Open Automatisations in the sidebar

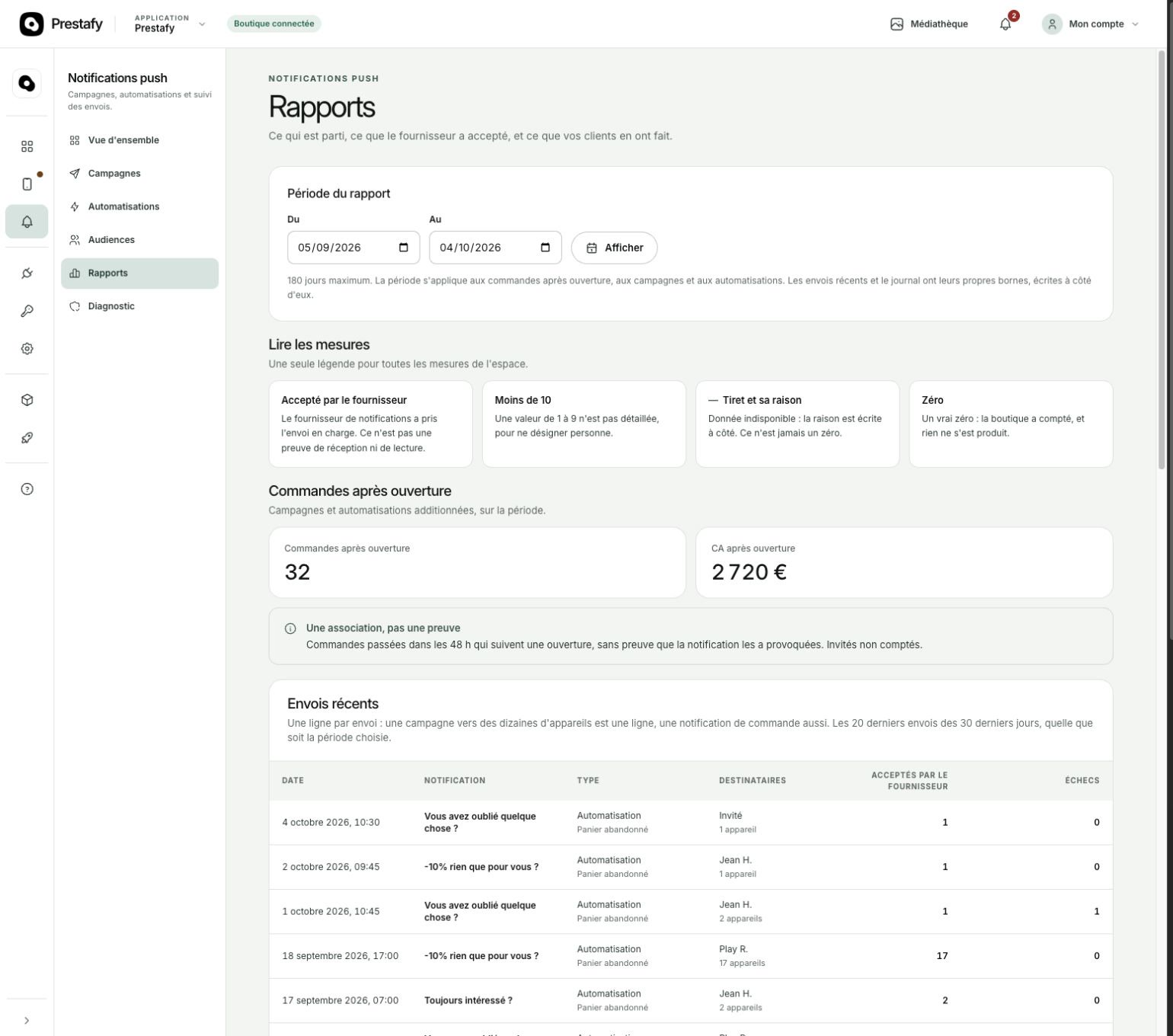(x=139, y=206)
